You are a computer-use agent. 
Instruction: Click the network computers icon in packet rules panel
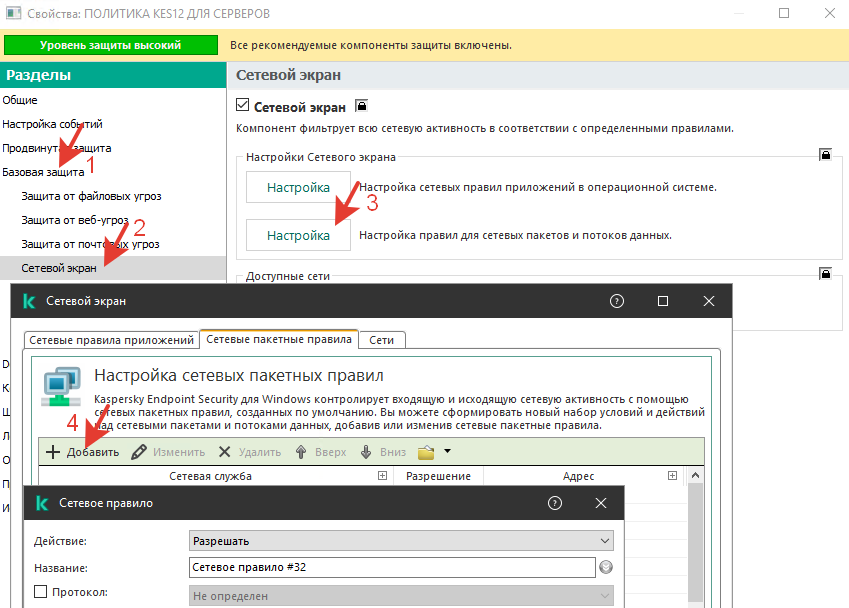tap(61, 387)
